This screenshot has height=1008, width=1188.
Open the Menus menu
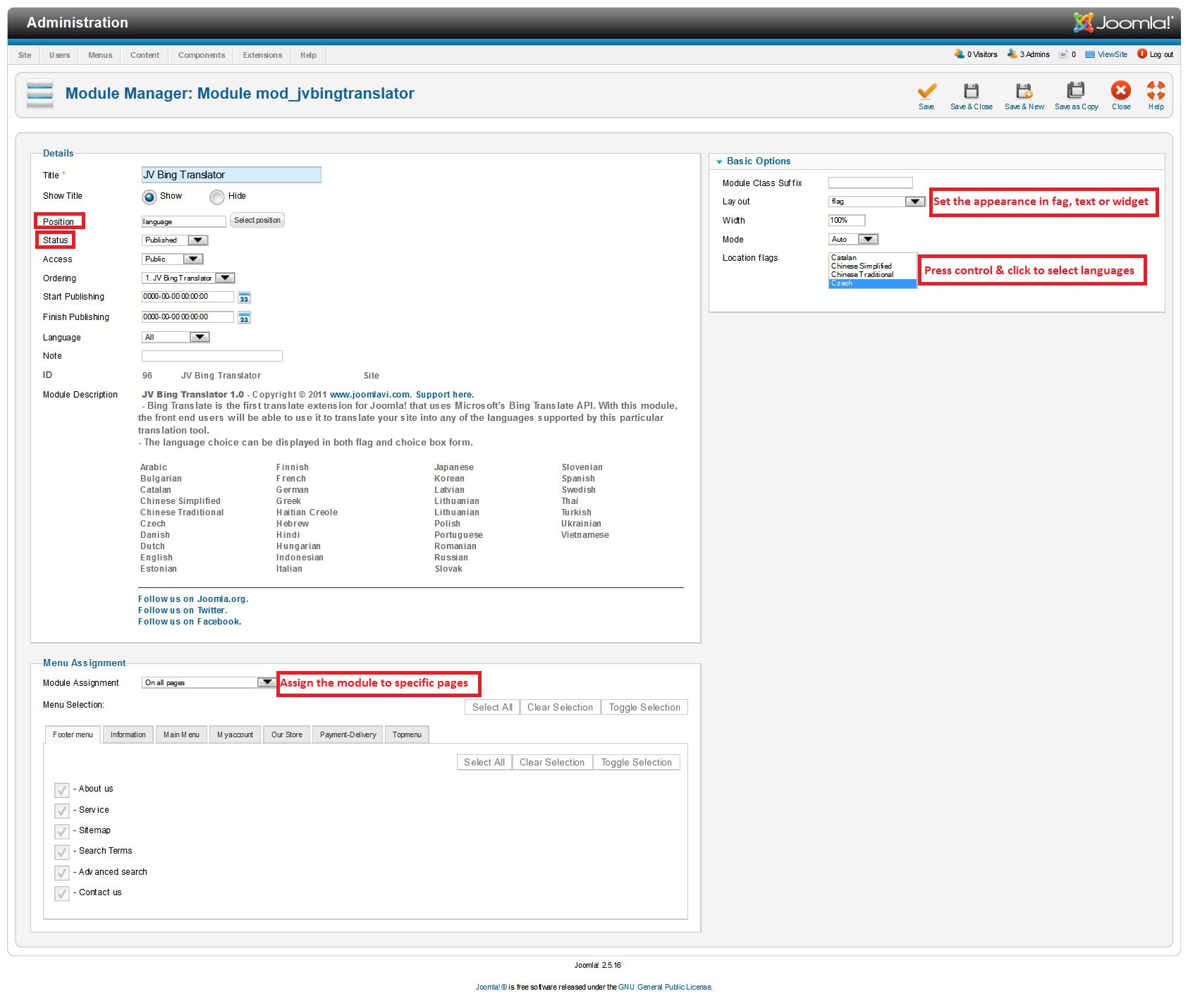click(x=100, y=55)
